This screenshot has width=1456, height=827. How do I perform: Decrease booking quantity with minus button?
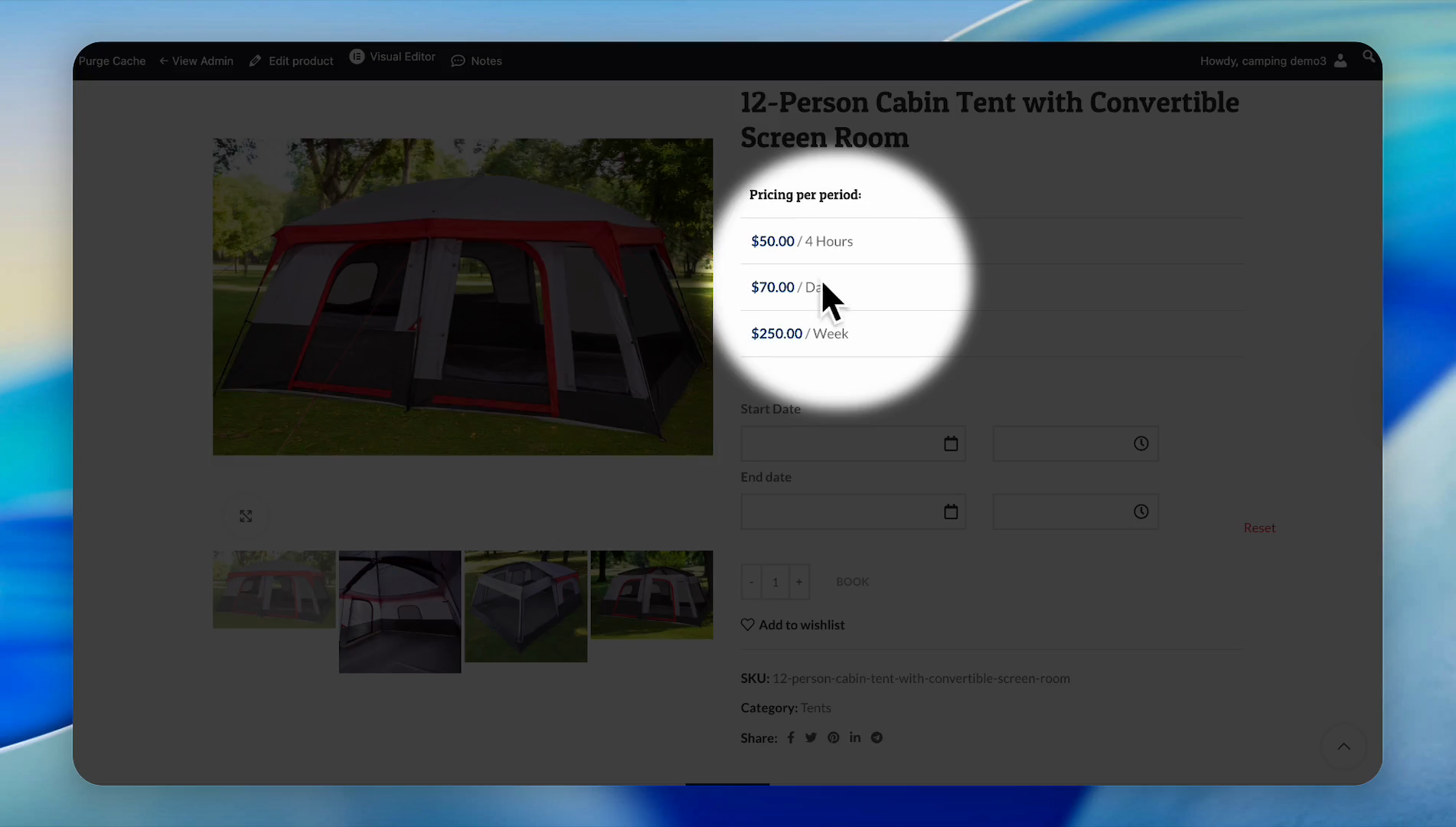point(751,582)
